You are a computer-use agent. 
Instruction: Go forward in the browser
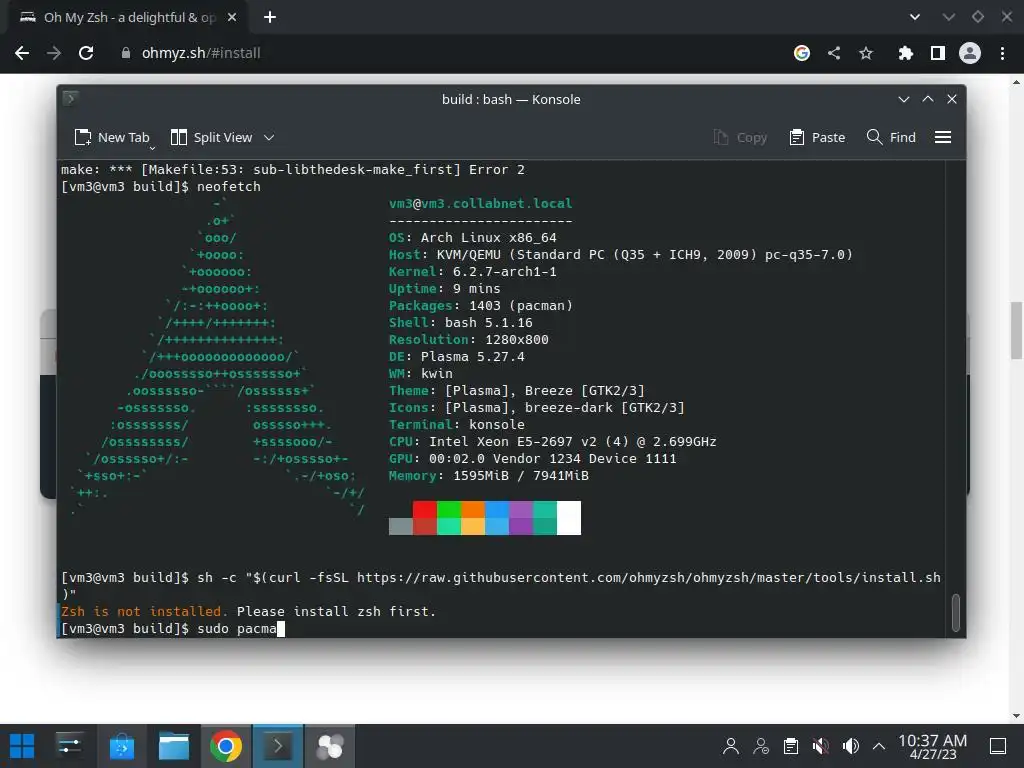click(54, 53)
